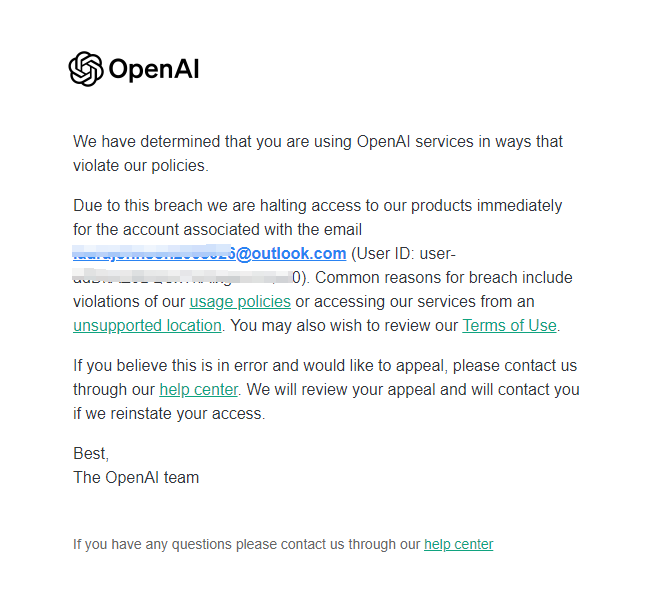Click the '(User ID: user-' label

tap(403, 254)
